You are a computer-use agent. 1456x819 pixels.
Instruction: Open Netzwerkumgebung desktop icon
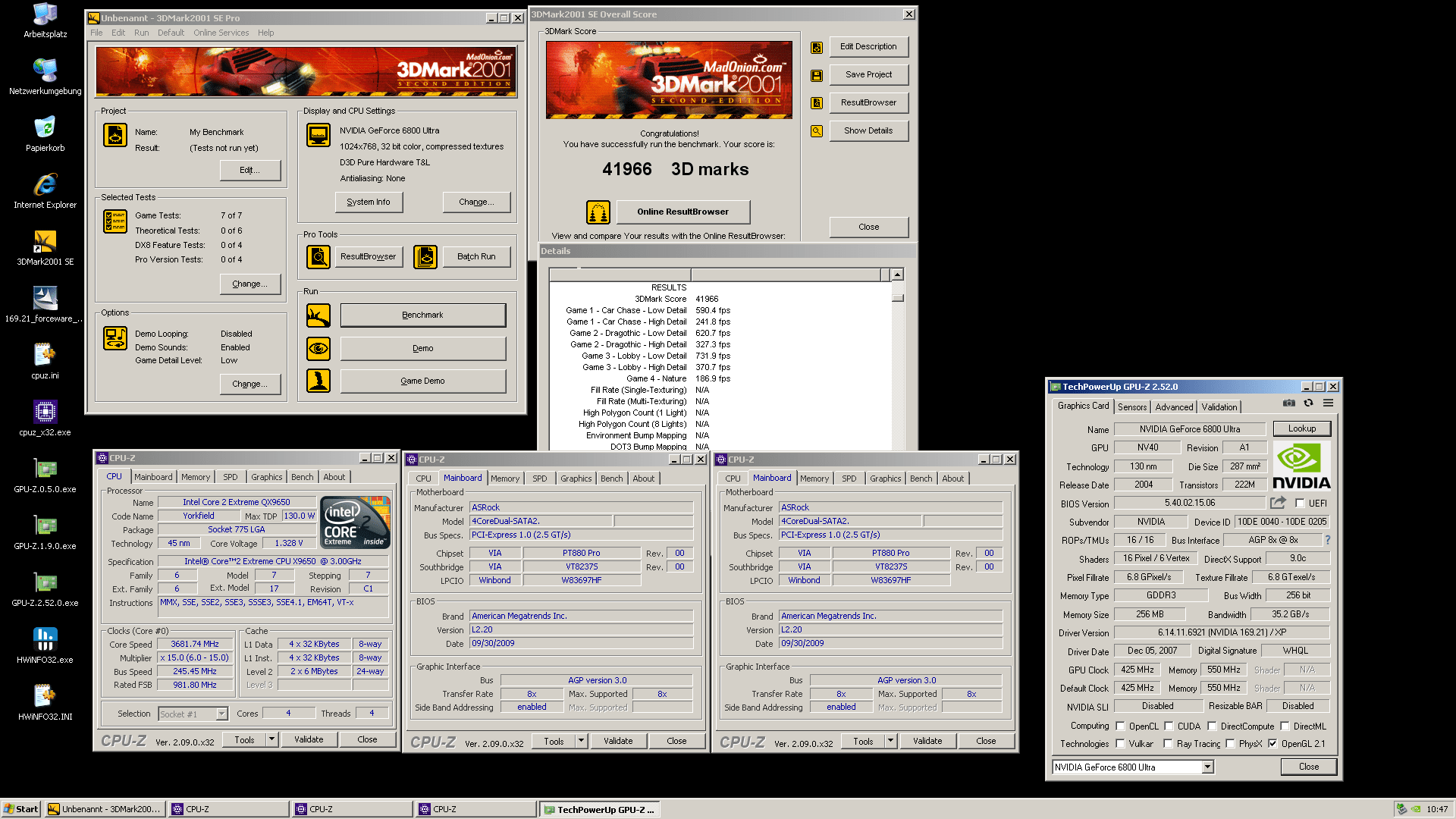[45, 77]
